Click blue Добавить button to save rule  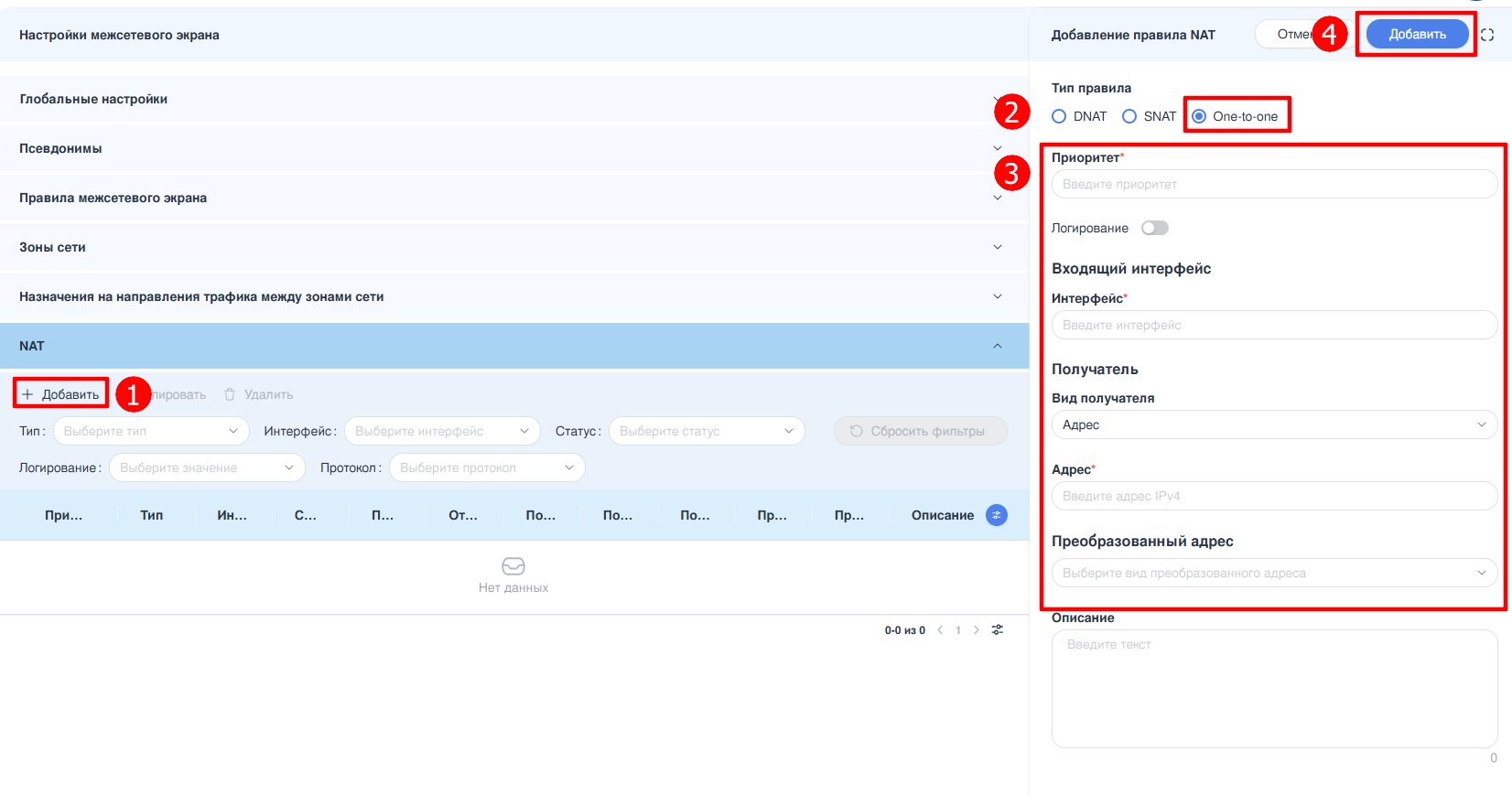[x=1417, y=34]
